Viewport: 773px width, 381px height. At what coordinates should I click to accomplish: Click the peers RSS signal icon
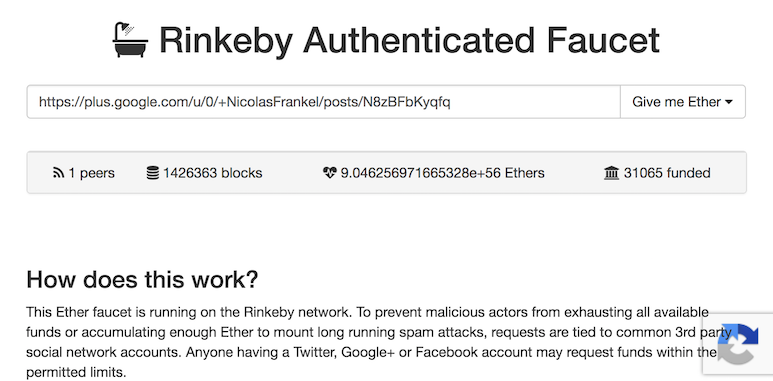click(58, 173)
